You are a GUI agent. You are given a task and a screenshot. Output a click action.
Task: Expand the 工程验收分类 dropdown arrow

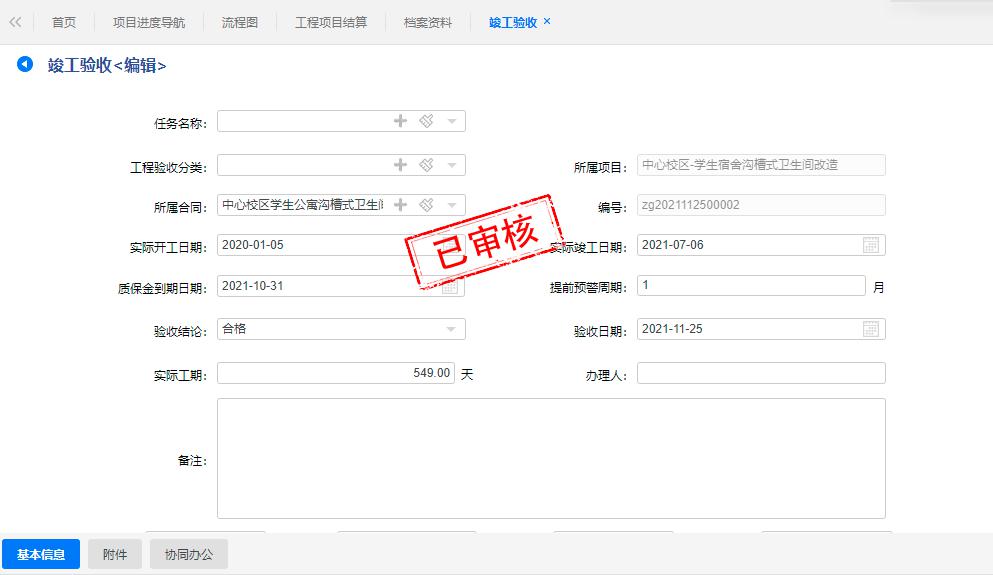452,165
